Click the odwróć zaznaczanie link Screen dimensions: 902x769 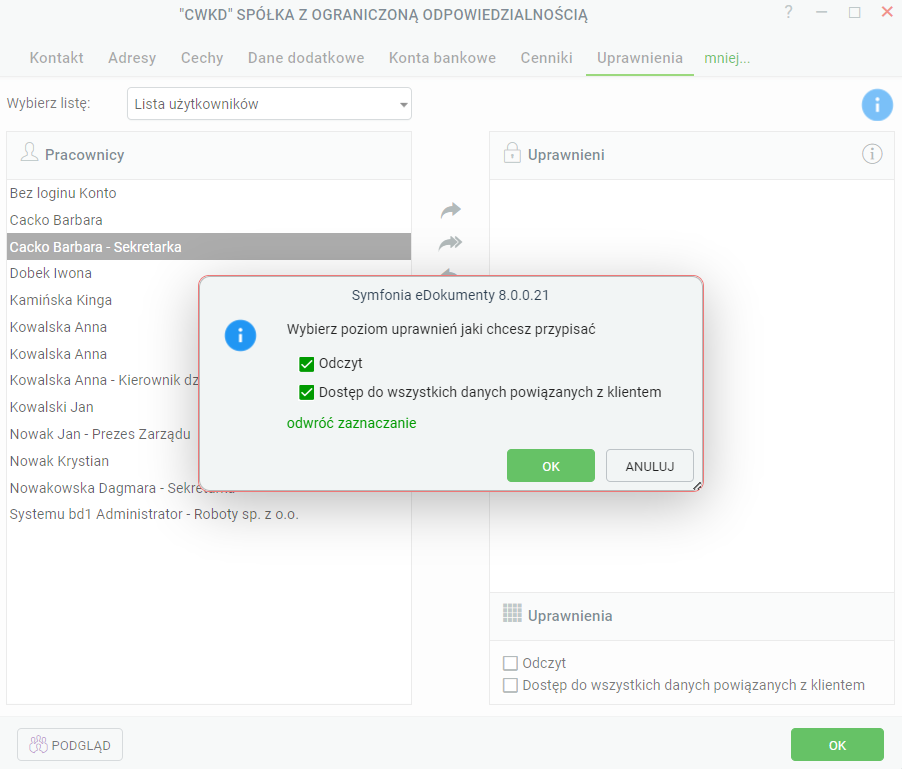tap(351, 423)
